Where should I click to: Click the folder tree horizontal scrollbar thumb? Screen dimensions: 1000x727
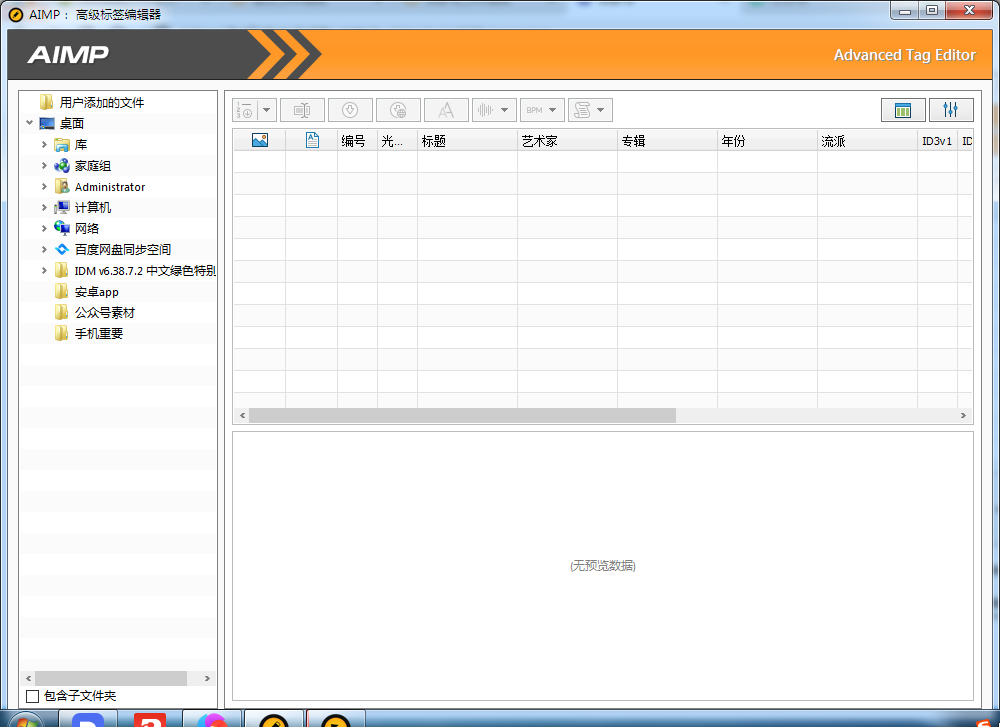click(x=111, y=678)
